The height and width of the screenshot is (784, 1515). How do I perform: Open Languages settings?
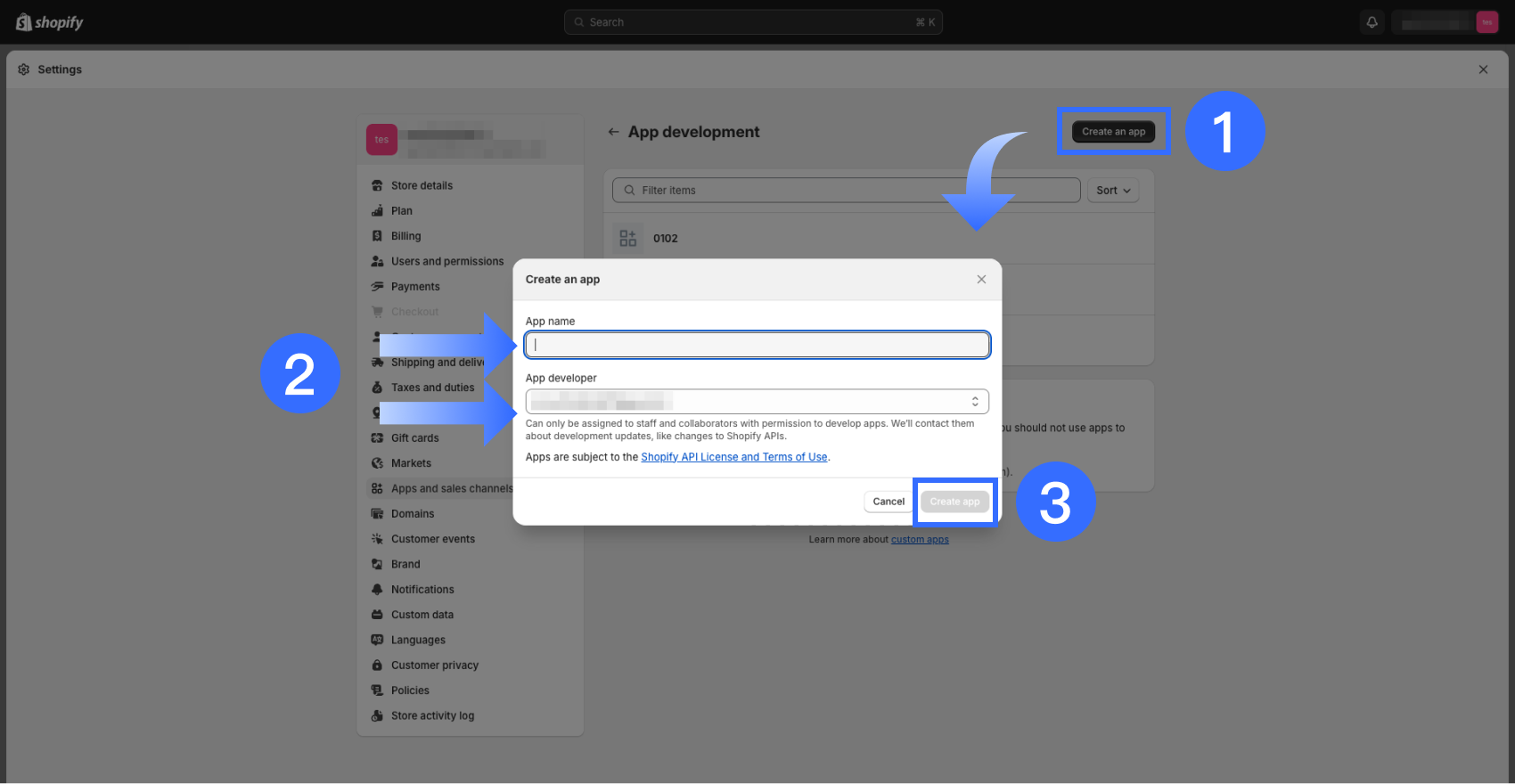pyautogui.click(x=418, y=641)
